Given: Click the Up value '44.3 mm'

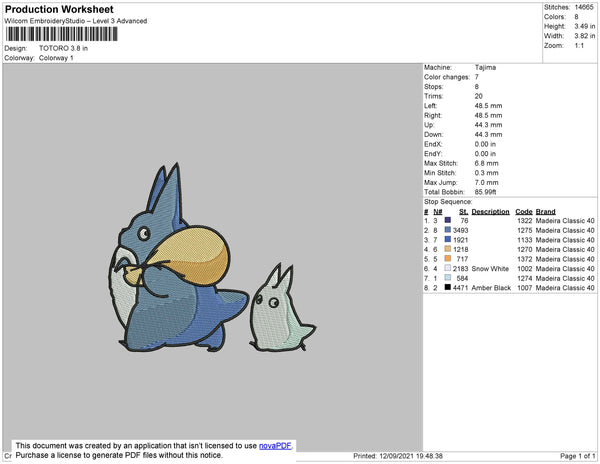Looking at the screenshot, I should pos(488,125).
